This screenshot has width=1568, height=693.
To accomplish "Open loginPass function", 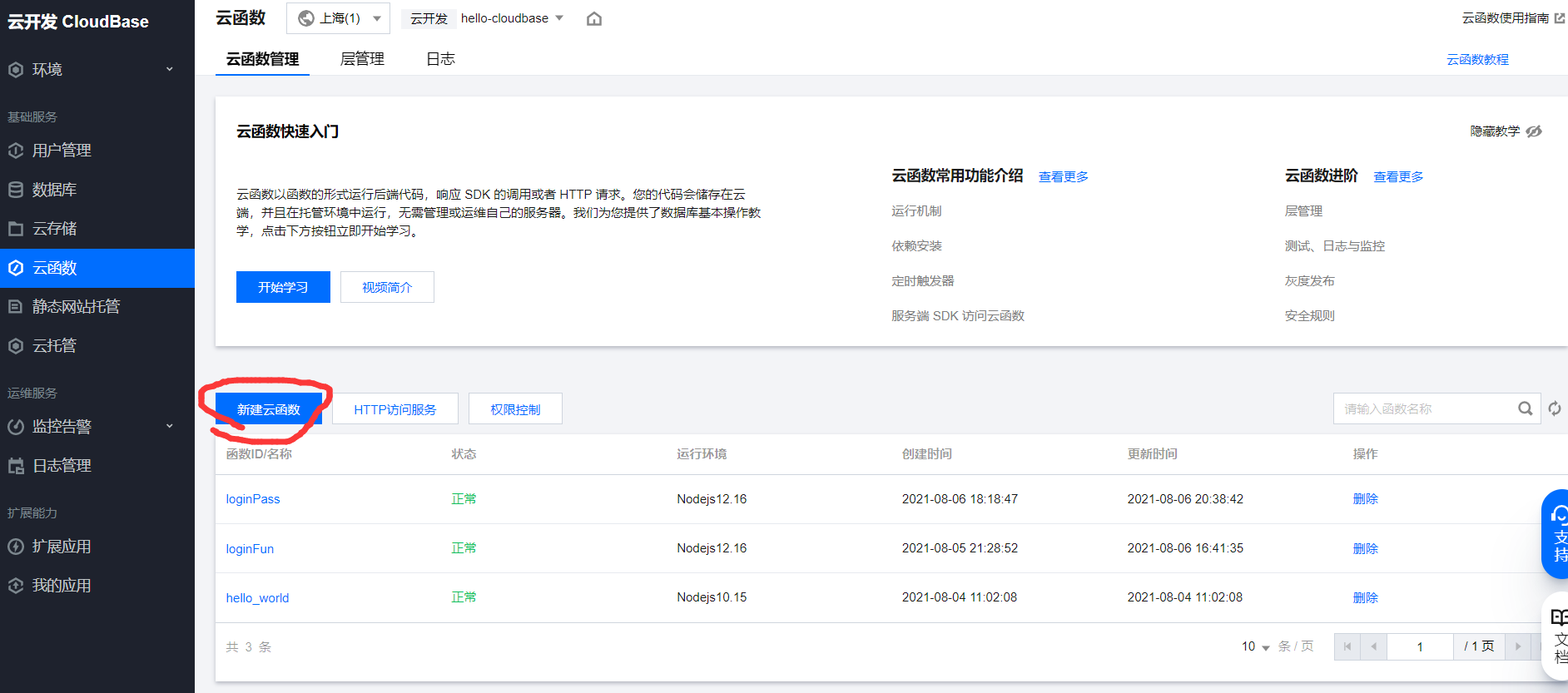I will point(253,499).
